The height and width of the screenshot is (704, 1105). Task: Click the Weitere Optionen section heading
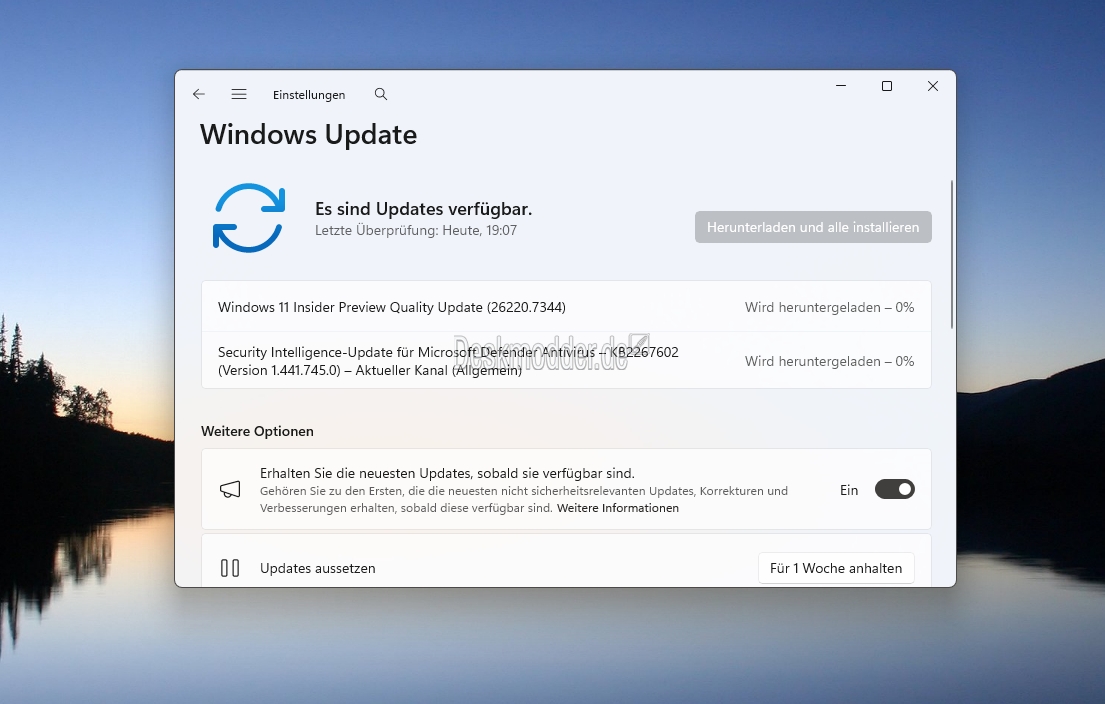tap(257, 431)
